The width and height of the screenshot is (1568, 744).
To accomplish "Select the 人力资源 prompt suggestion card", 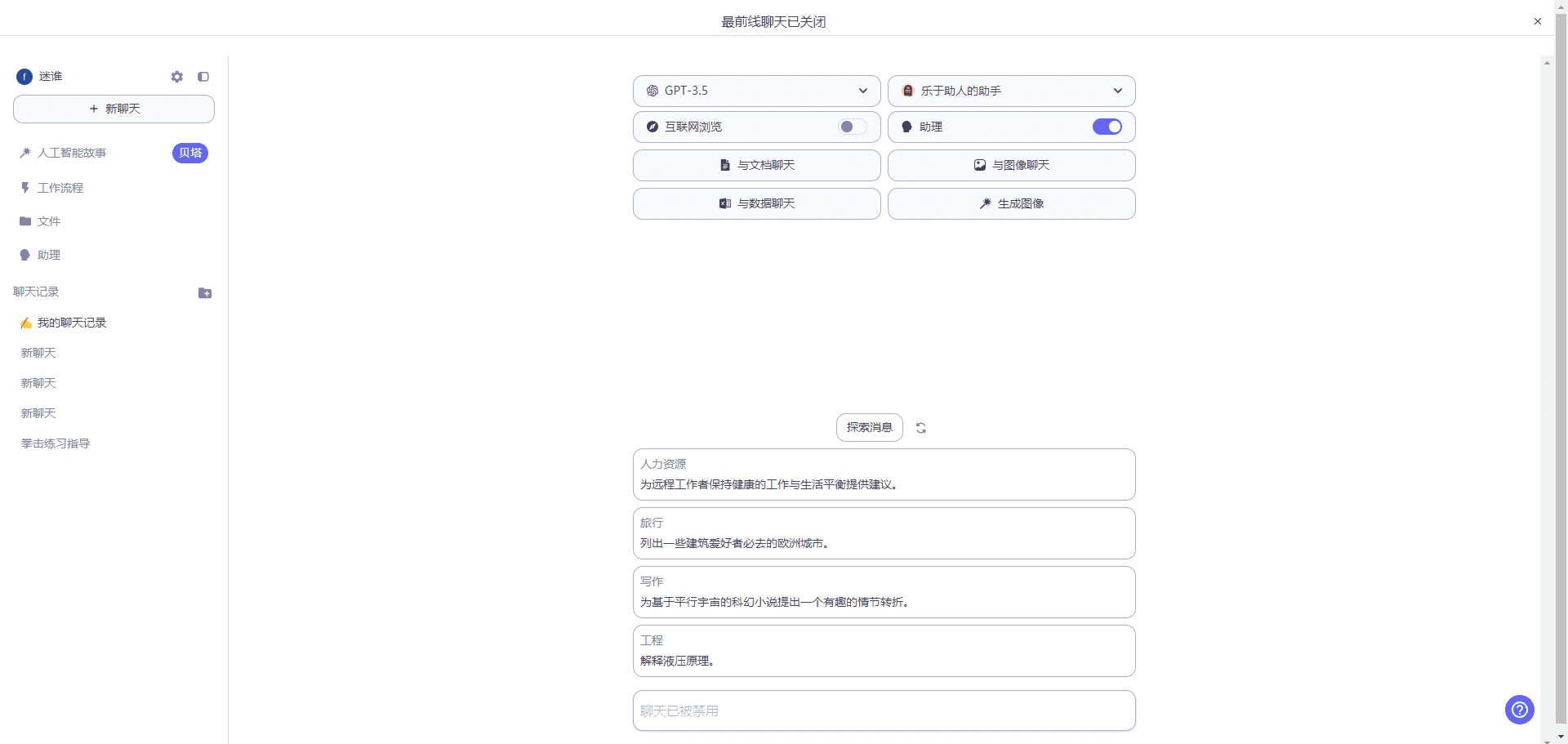I will pyautogui.click(x=884, y=474).
